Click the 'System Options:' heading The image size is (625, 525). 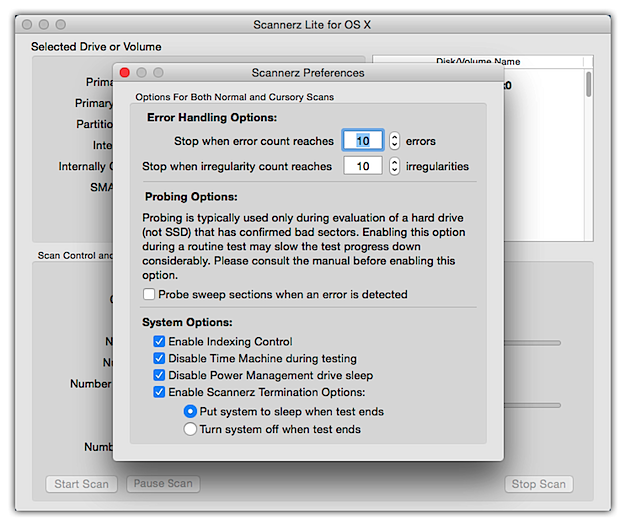(187, 322)
